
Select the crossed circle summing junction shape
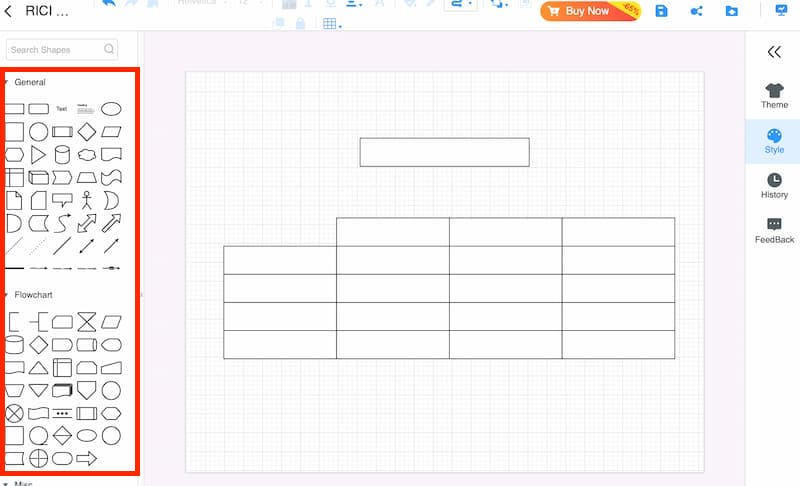pos(14,414)
